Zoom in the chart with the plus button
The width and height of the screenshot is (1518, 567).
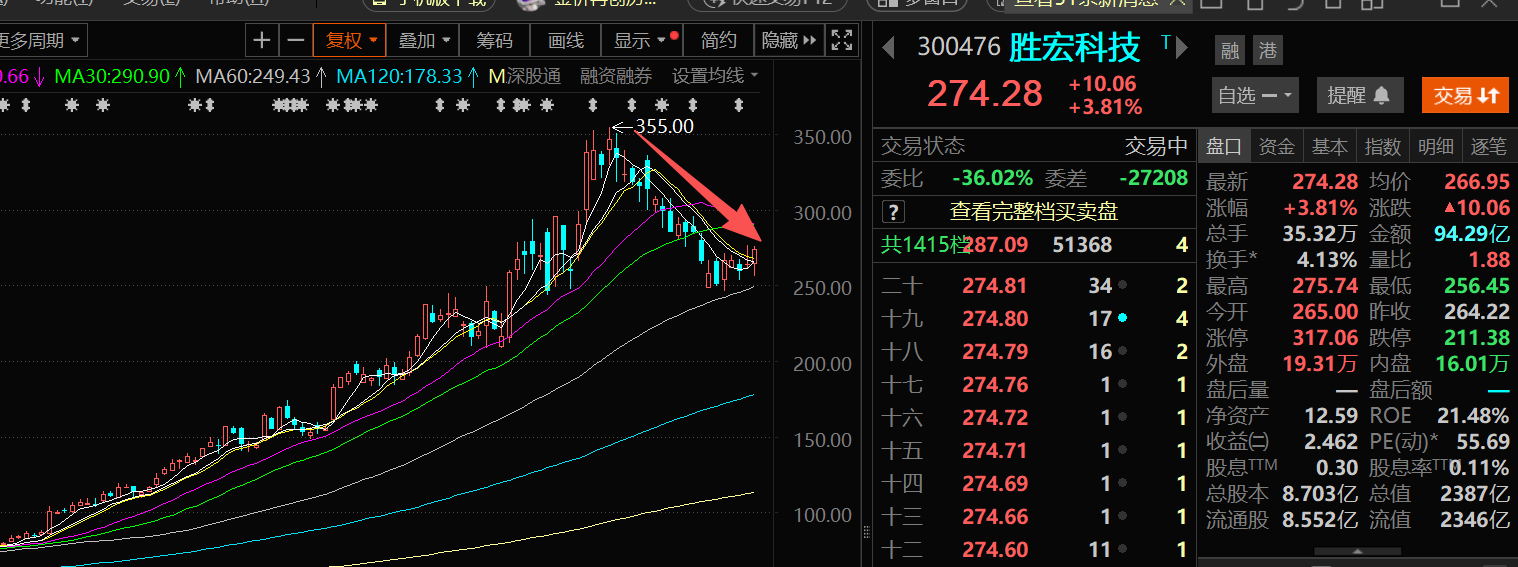click(x=262, y=41)
